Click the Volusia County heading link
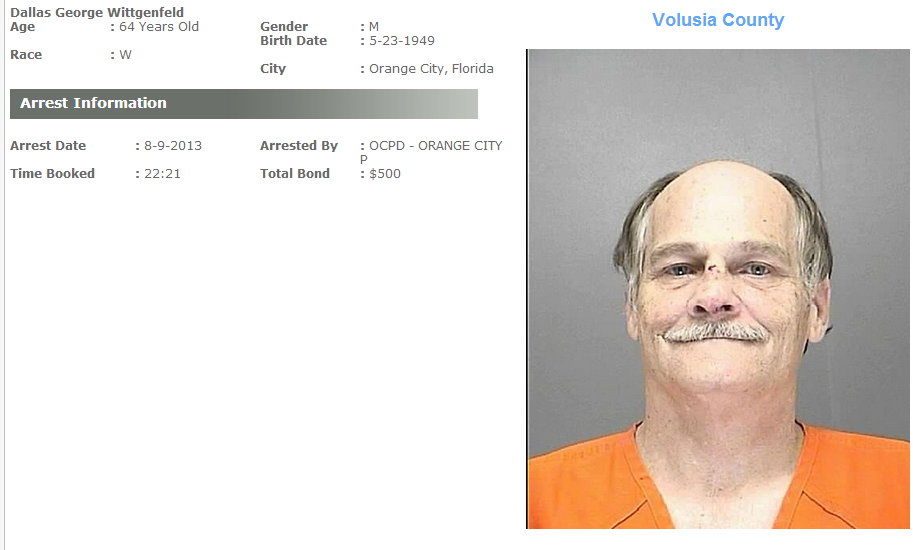The height and width of the screenshot is (550, 913). (x=718, y=20)
